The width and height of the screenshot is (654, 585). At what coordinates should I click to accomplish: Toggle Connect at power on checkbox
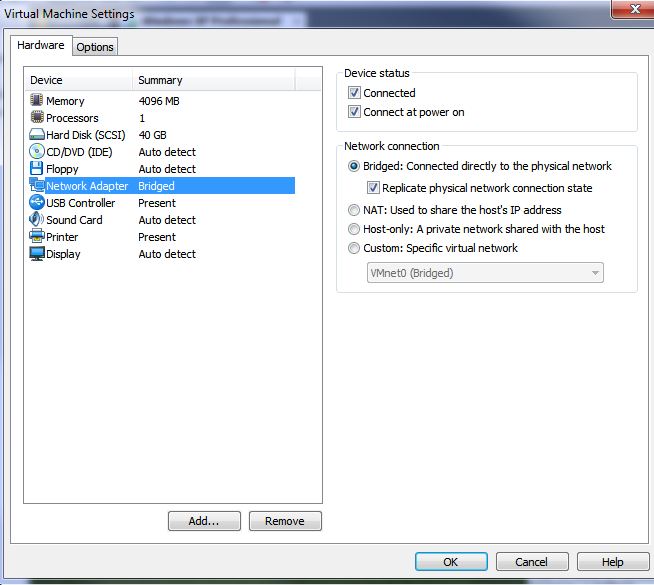[354, 112]
